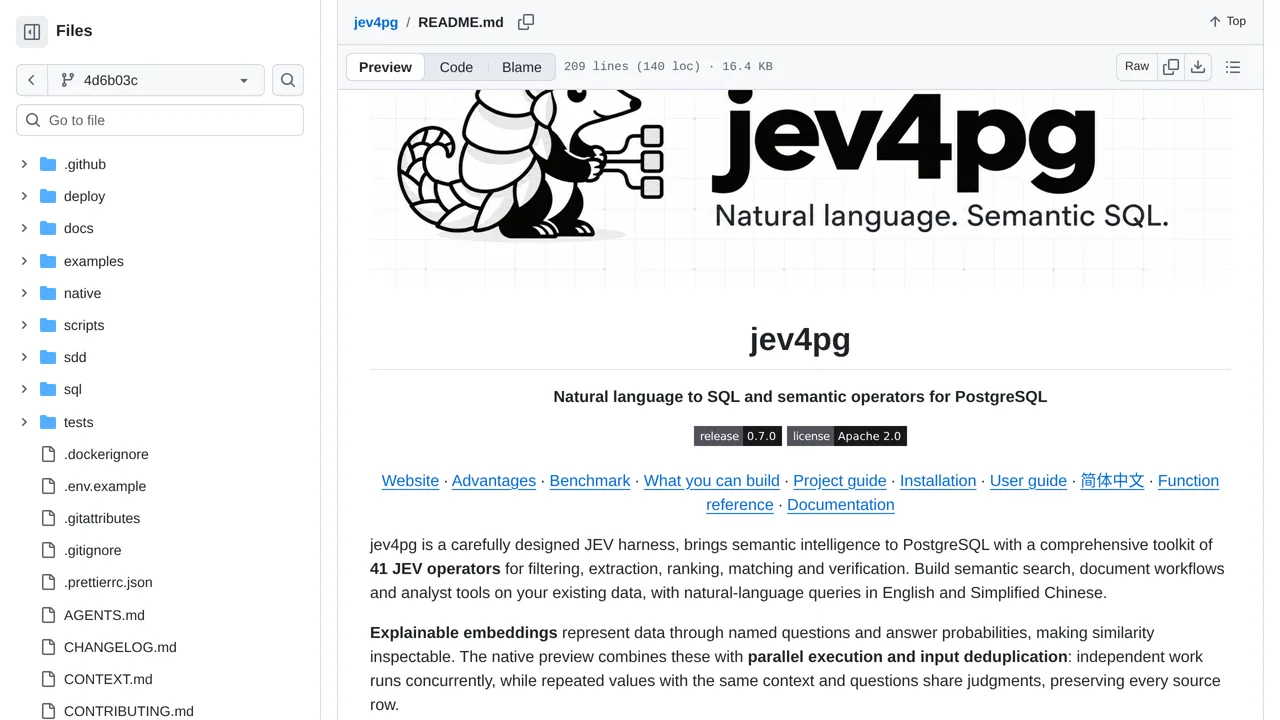1280x720 pixels.
Task: Click the Raw button
Action: 1137,67
